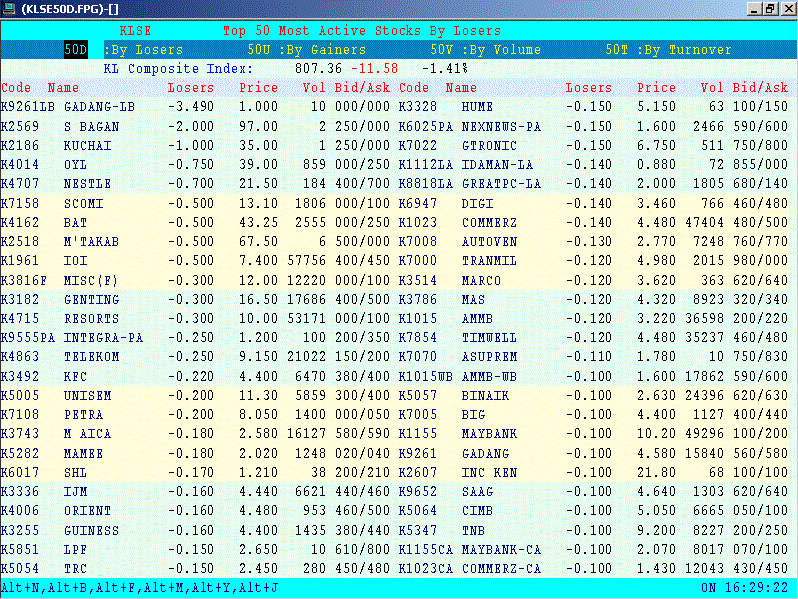Click the application icon in title bar
This screenshot has width=798, height=599.
[9, 8]
